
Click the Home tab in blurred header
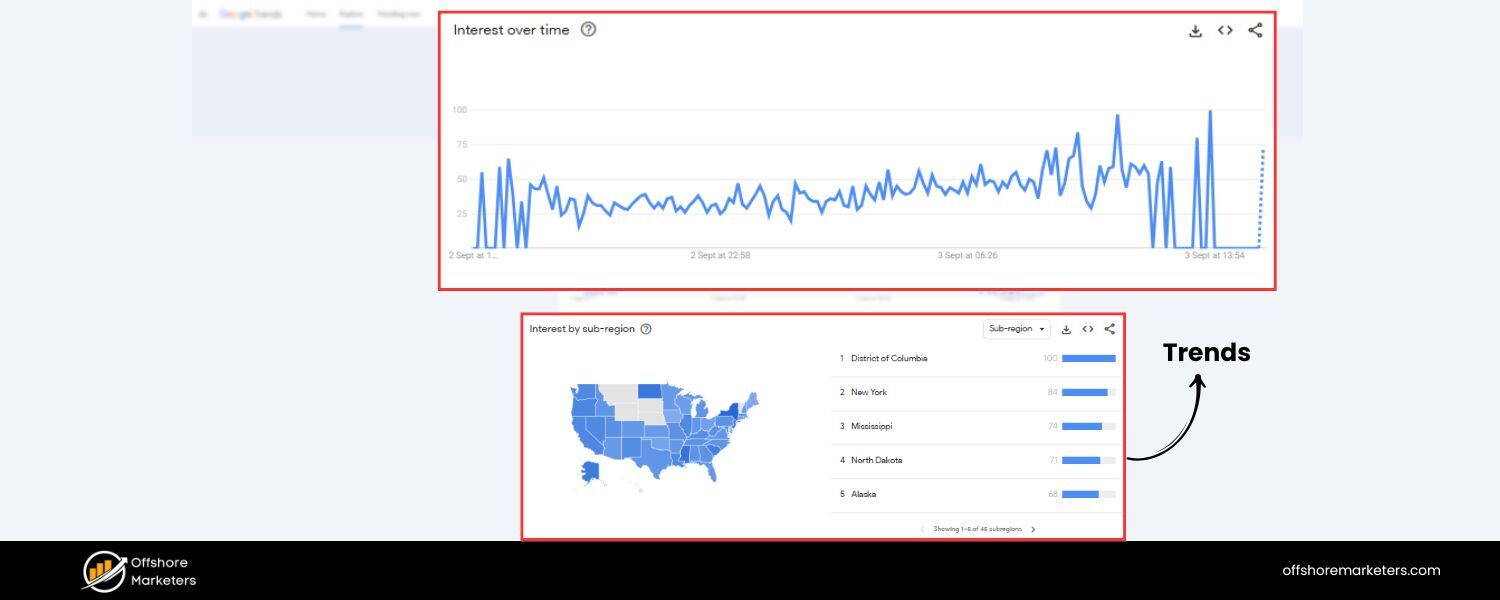(x=316, y=14)
